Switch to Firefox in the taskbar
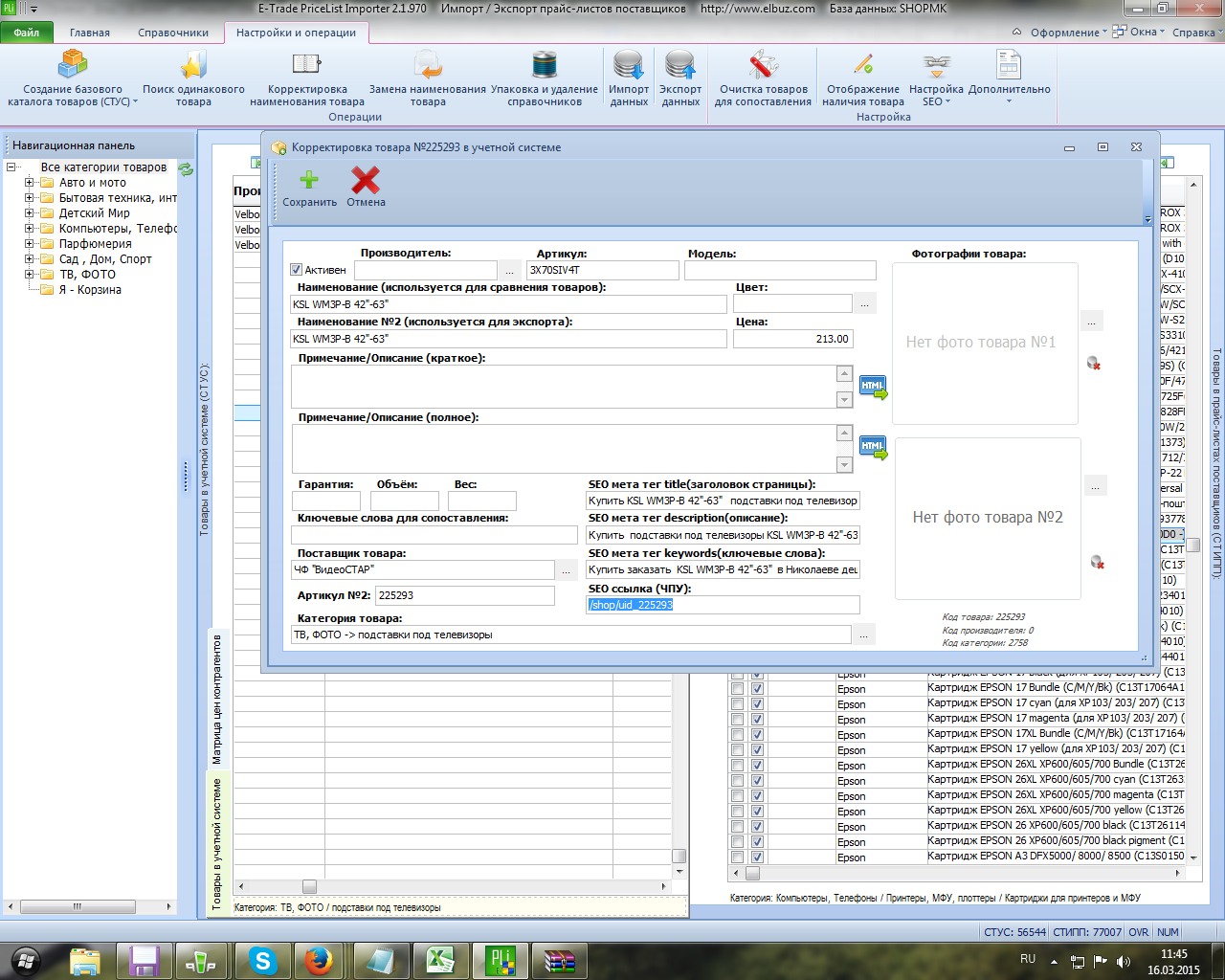Viewport: 1225px width, 980px height. (x=319, y=960)
